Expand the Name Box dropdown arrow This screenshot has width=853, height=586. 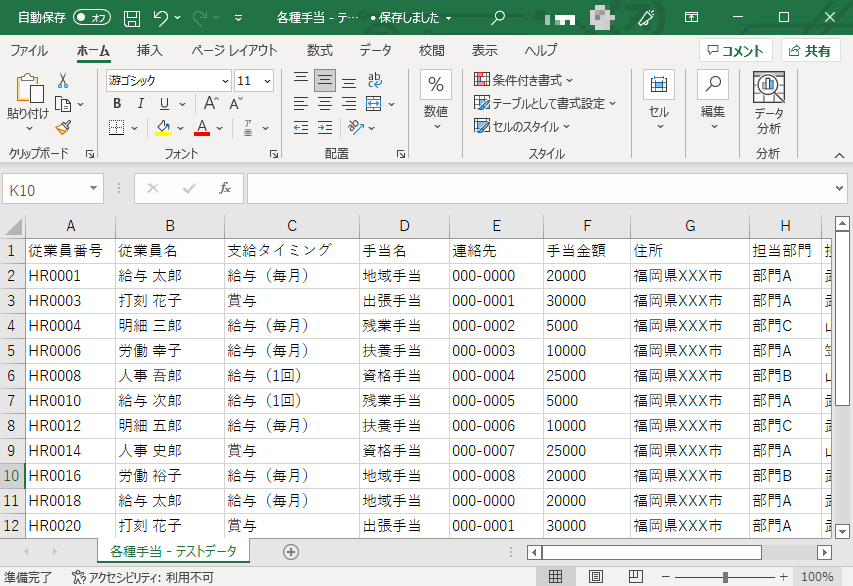[94, 188]
